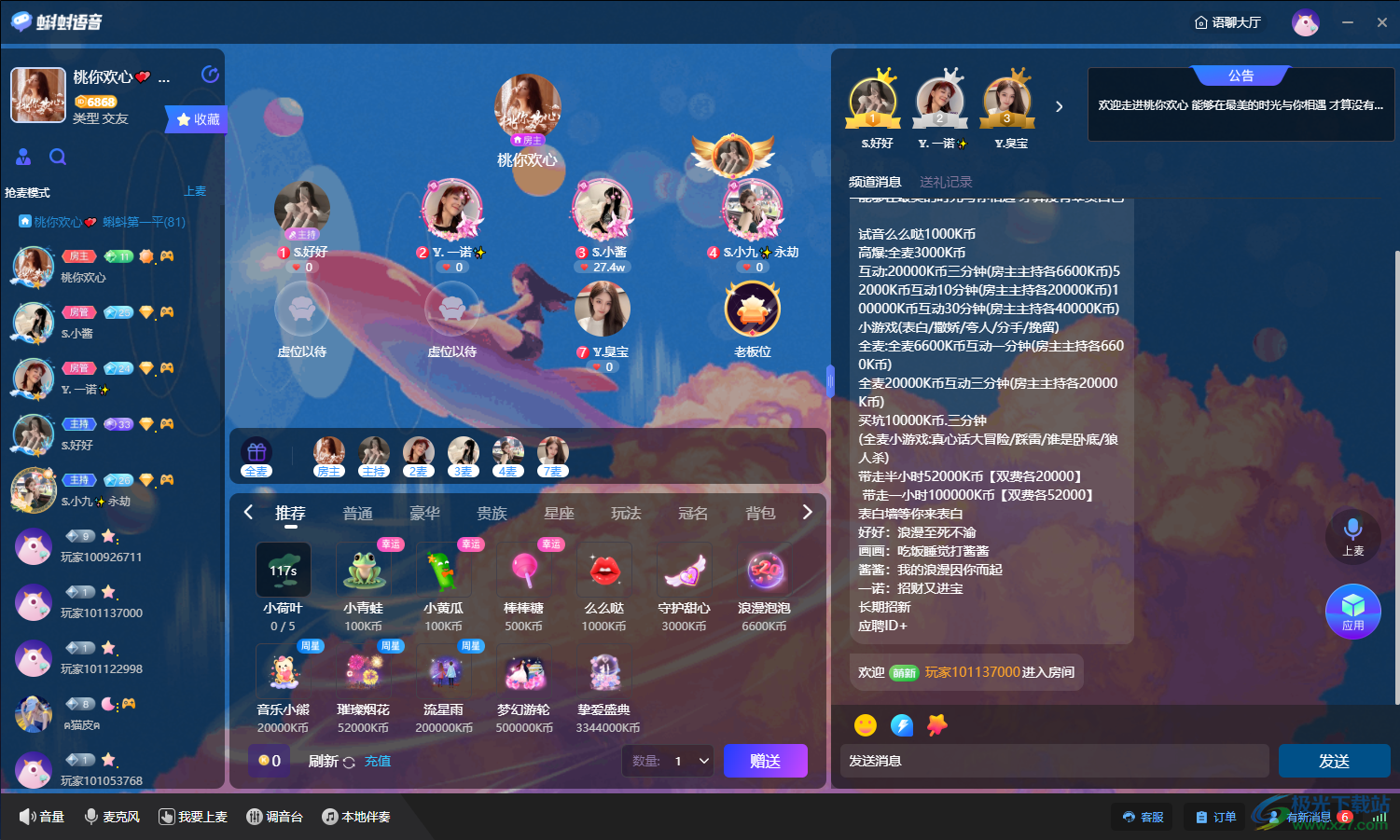
Task: Expand more gift categories with right chevron
Action: (x=808, y=512)
